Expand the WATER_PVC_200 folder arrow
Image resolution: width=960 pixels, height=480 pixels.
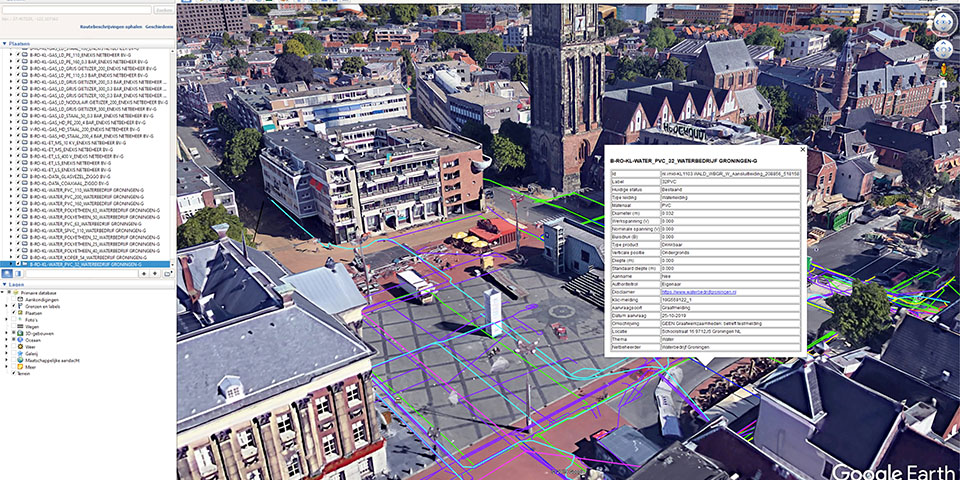tap(11, 197)
